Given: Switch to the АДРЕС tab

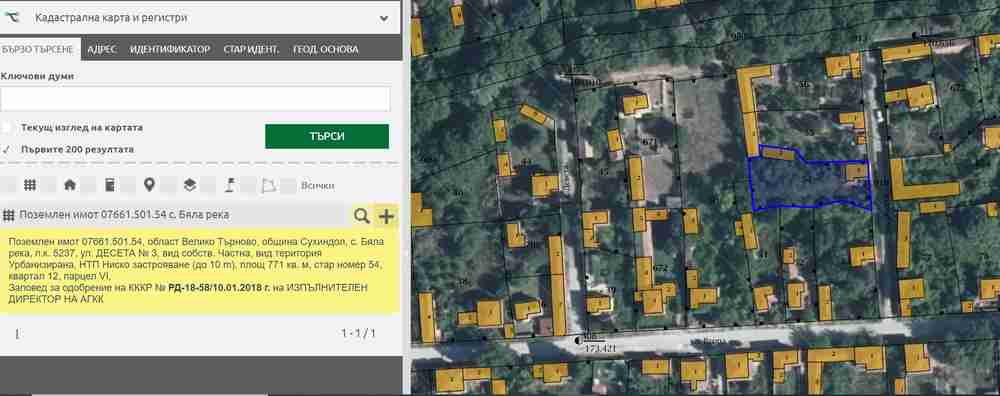Looking at the screenshot, I should point(102,49).
